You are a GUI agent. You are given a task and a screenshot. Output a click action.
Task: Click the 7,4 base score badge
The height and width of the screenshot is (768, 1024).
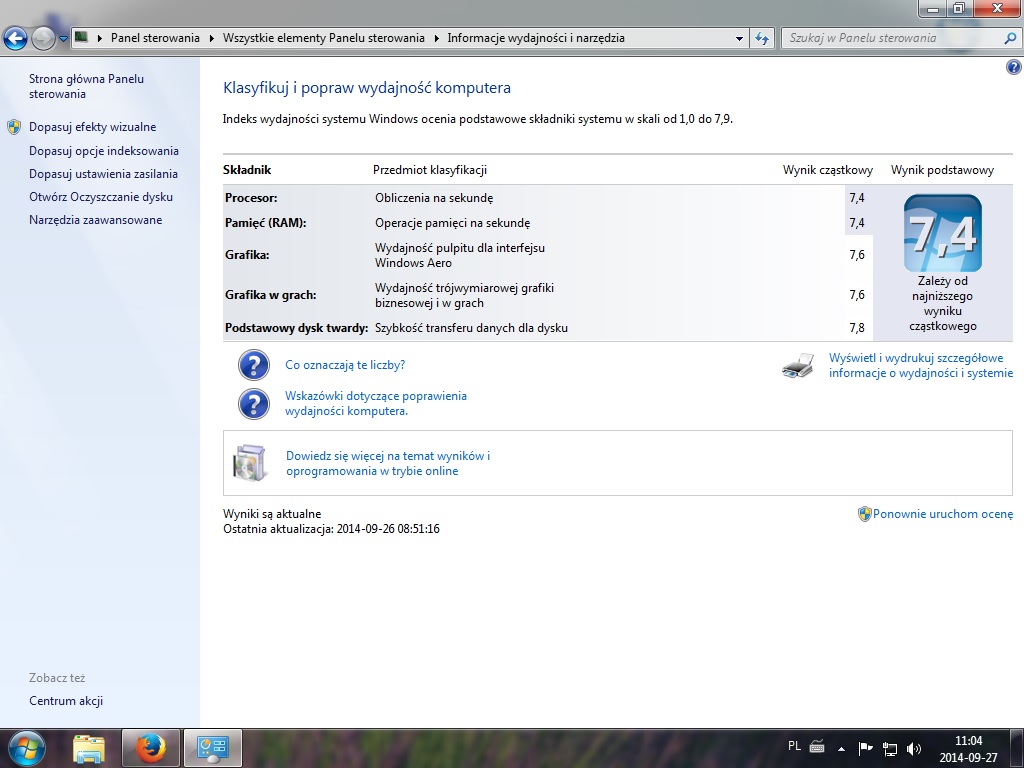click(942, 233)
